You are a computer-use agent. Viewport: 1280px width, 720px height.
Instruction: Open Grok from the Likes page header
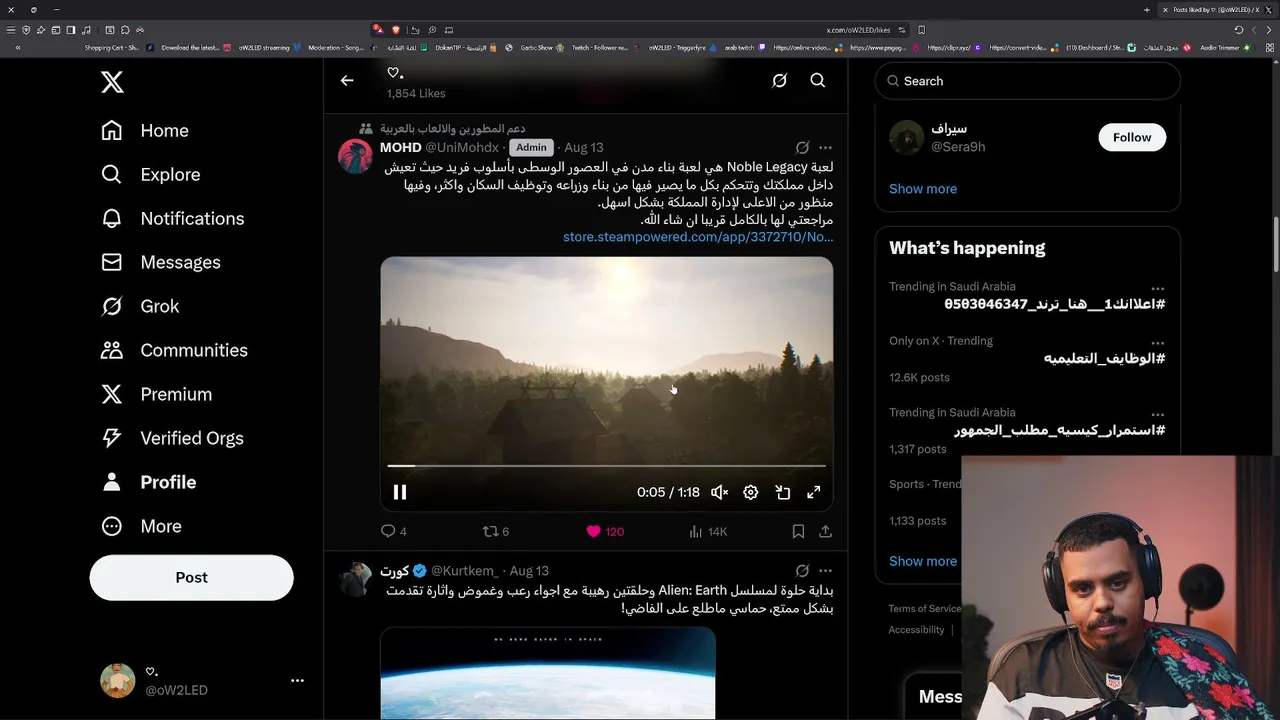click(x=779, y=81)
